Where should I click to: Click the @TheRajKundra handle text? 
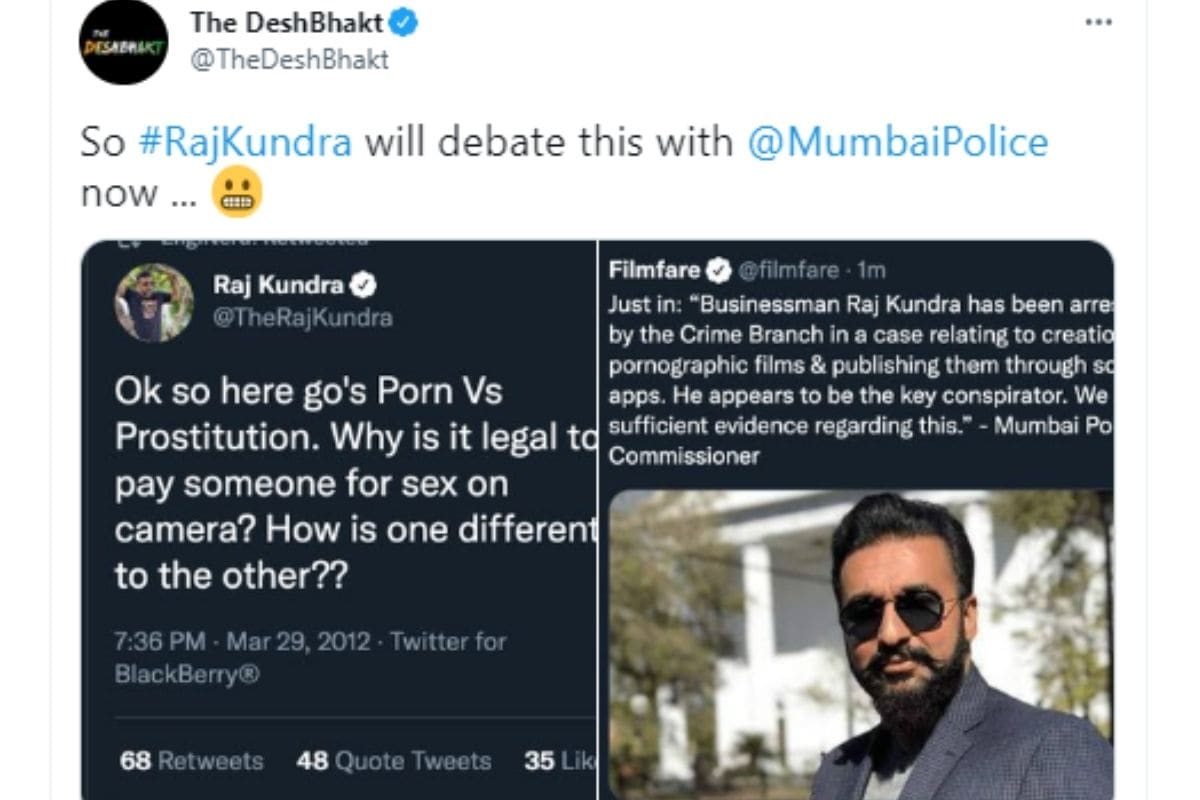click(x=303, y=318)
